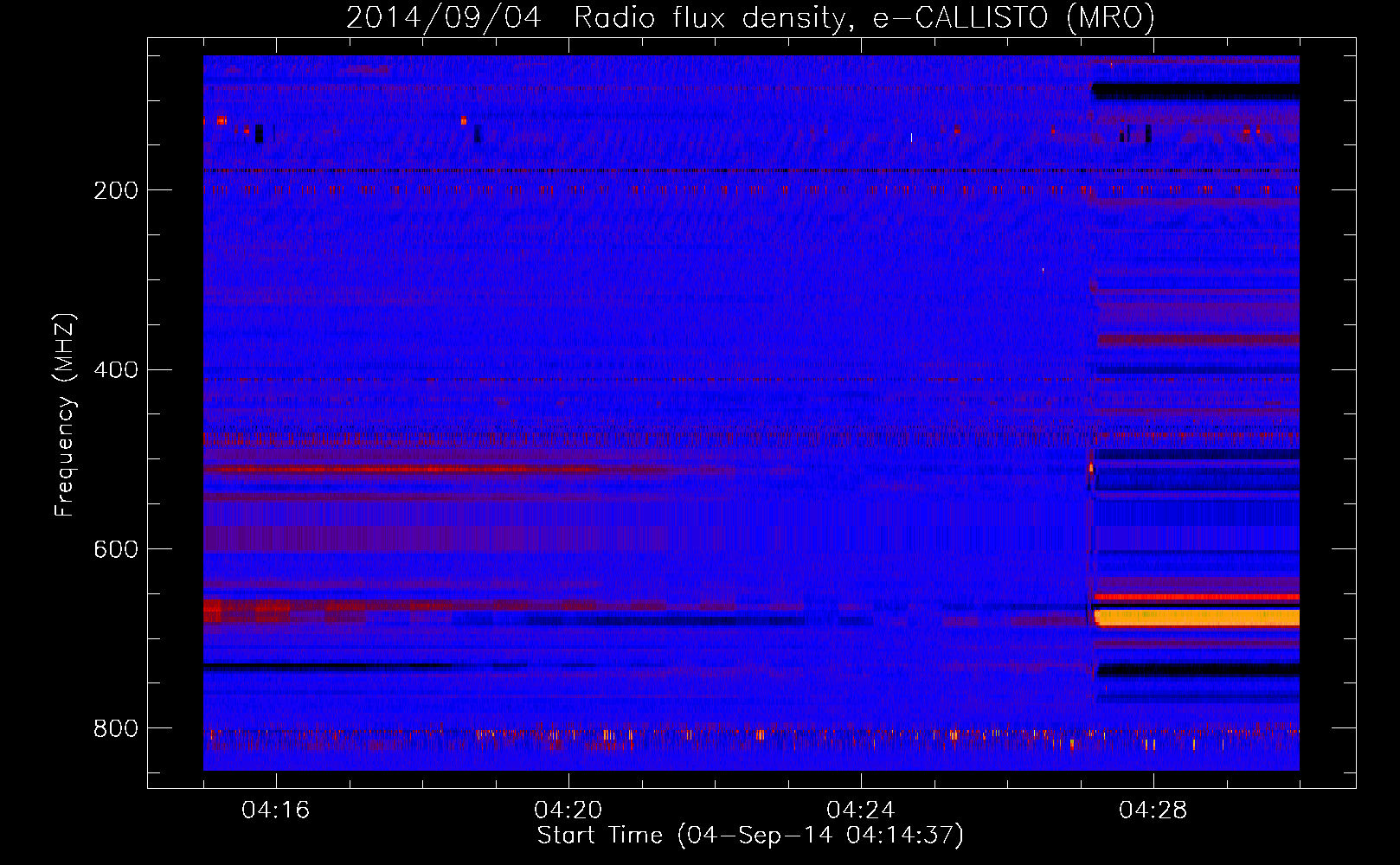Click the Start Time axis caption
The image size is (1400, 865).
tap(750, 836)
